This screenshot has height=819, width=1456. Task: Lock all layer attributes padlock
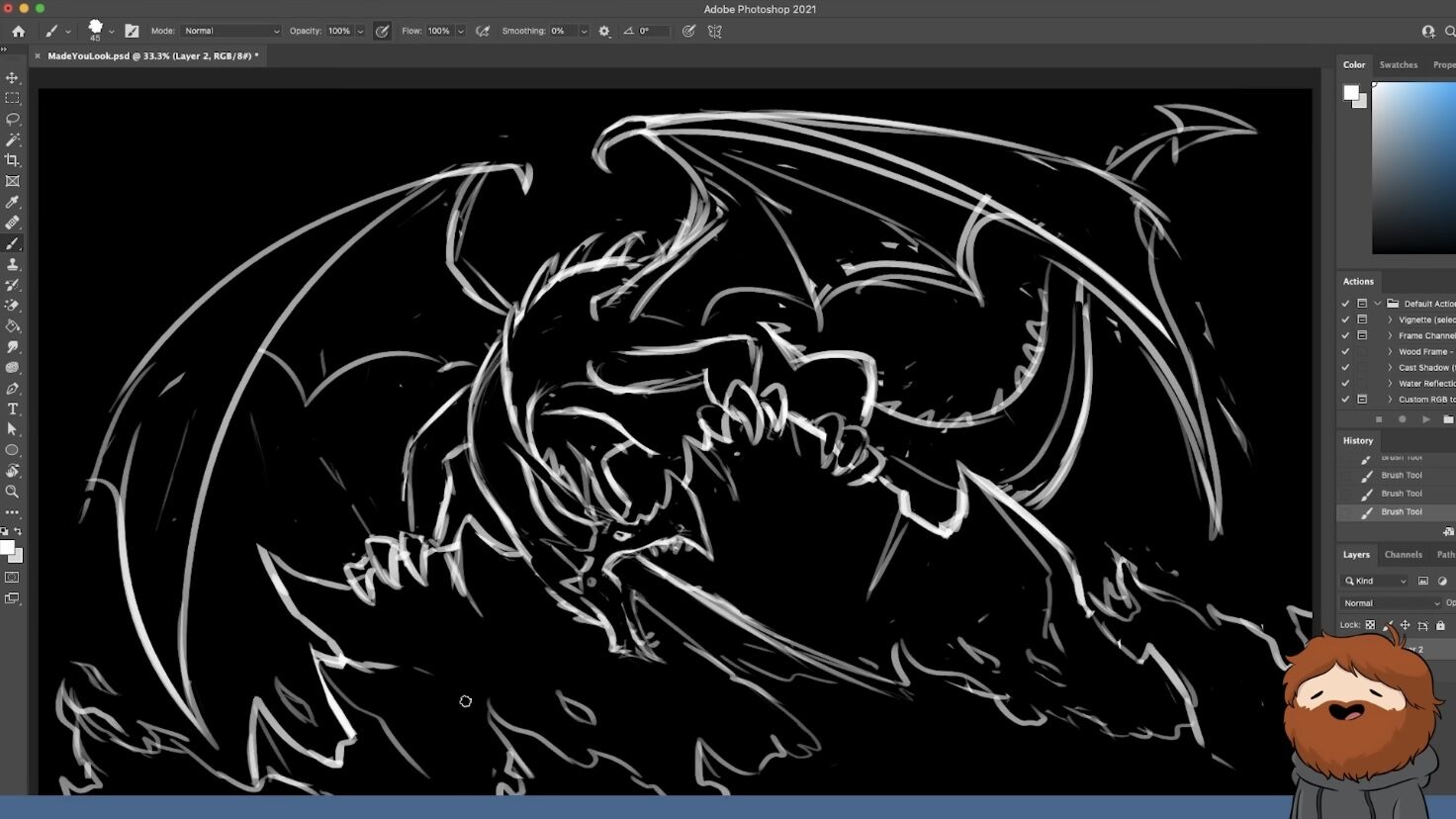[1440, 625]
